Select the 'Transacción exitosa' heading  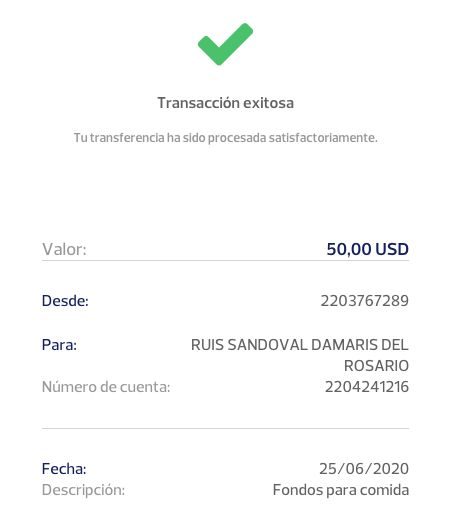[225, 103]
